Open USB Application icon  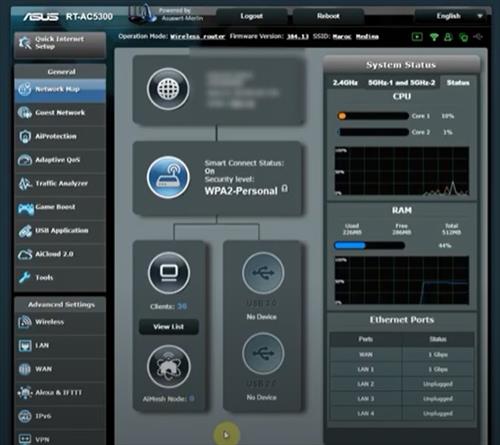pos(25,231)
